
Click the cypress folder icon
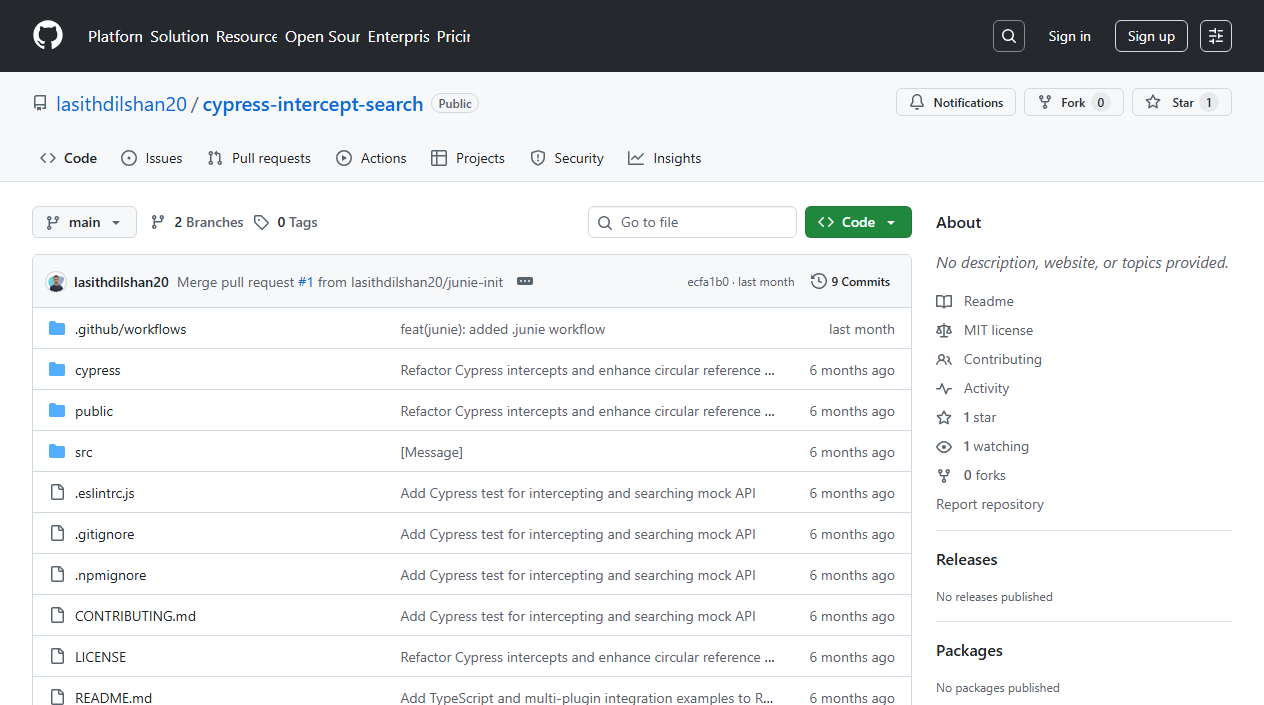click(57, 370)
